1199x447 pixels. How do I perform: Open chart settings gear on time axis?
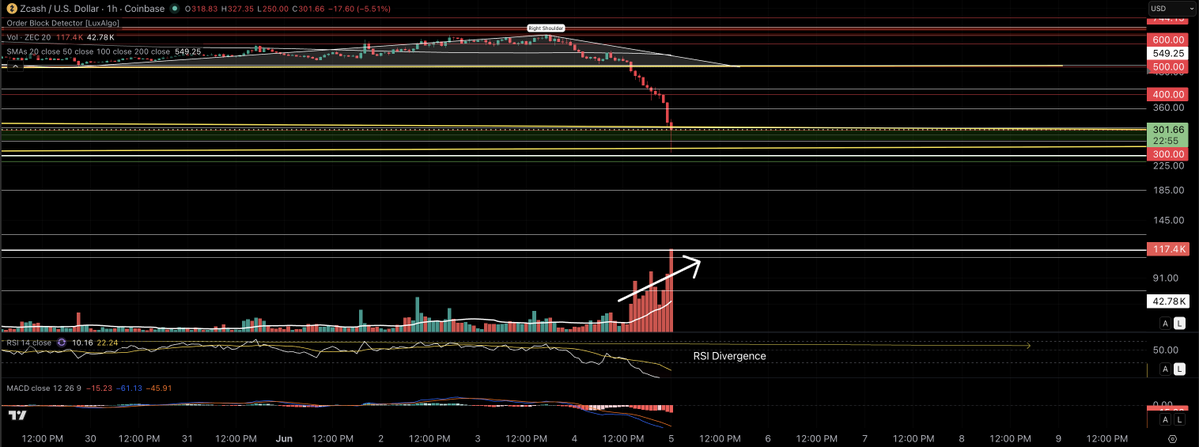(x=1172, y=439)
